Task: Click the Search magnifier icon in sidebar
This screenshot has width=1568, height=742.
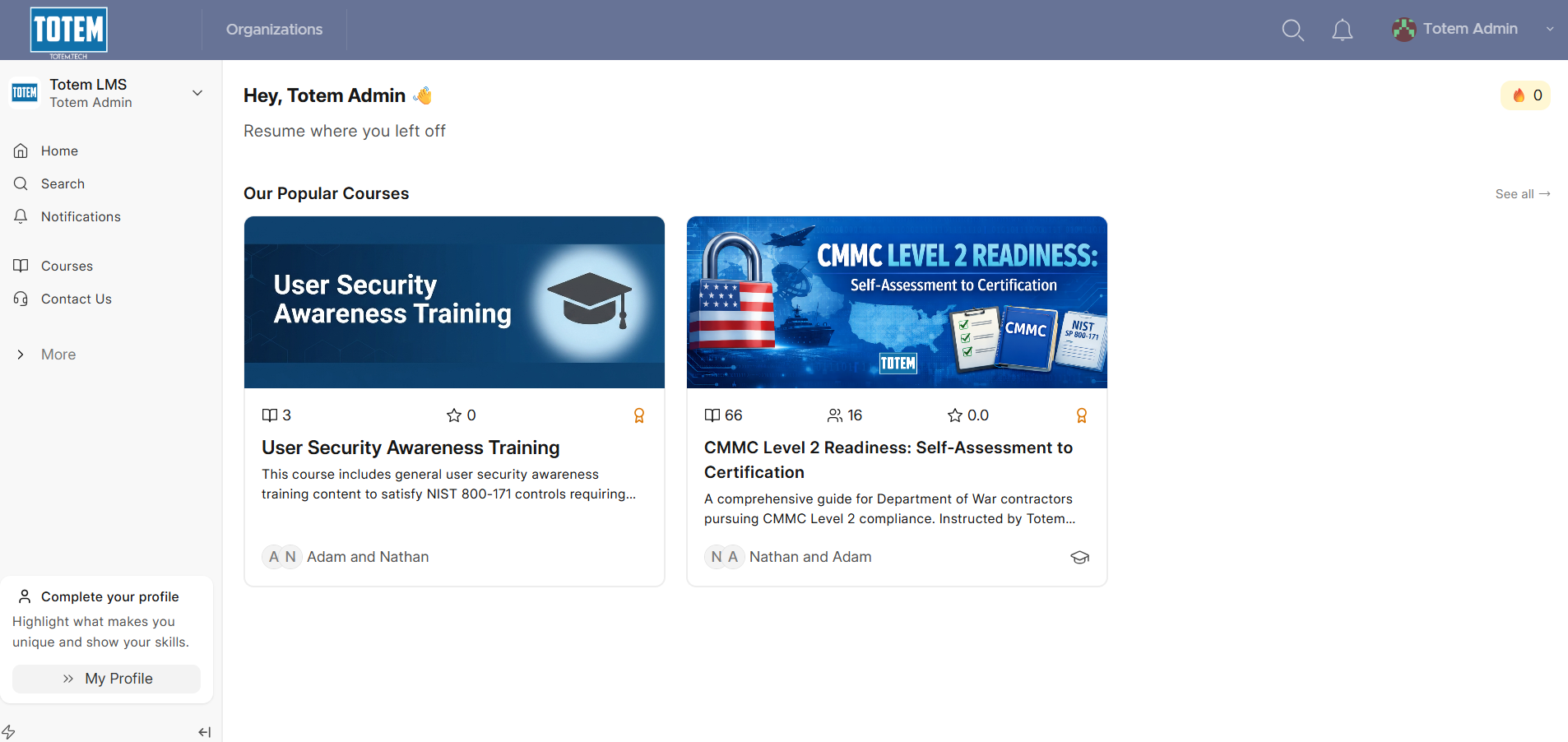Action: point(21,183)
